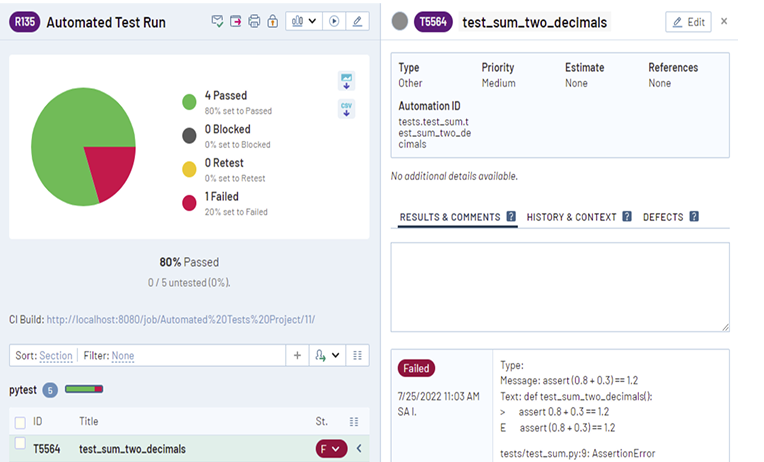Click the pencil edit run icon
This screenshot has width=764, height=462.
tap(357, 21)
